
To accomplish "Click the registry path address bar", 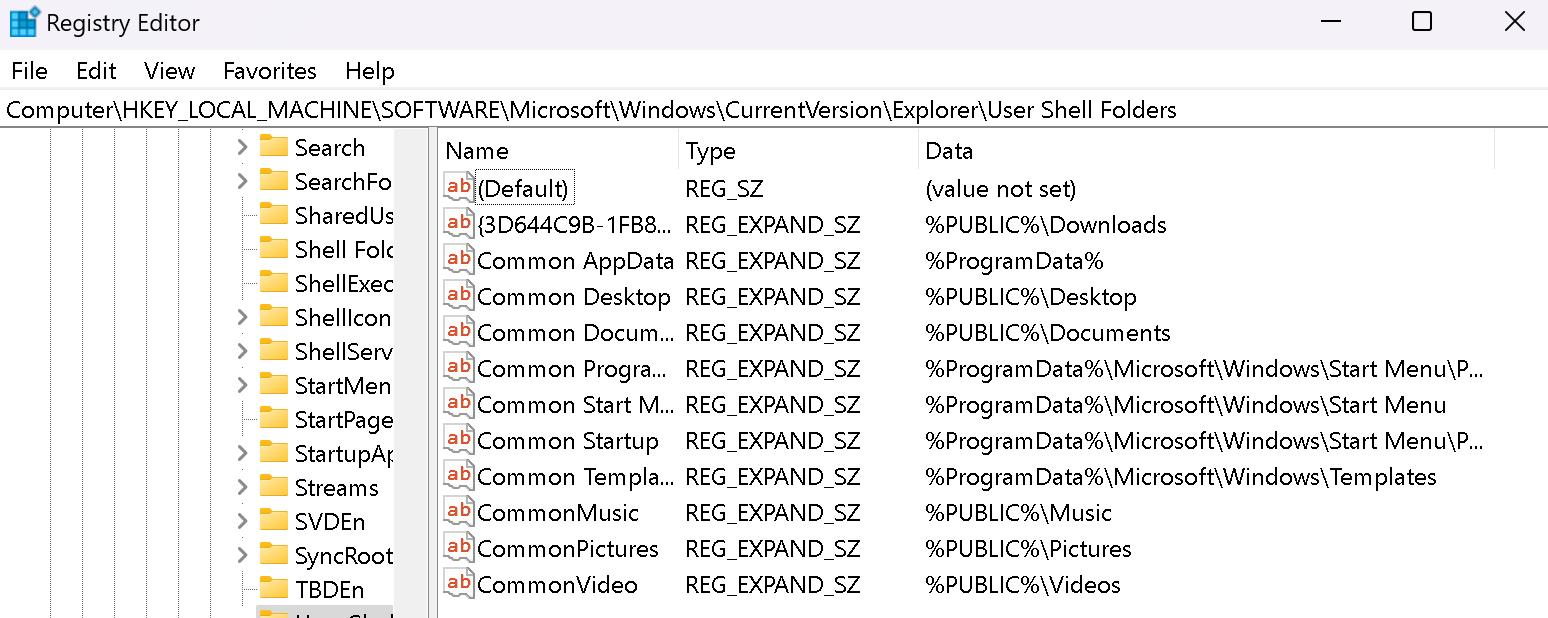I will click(774, 110).
